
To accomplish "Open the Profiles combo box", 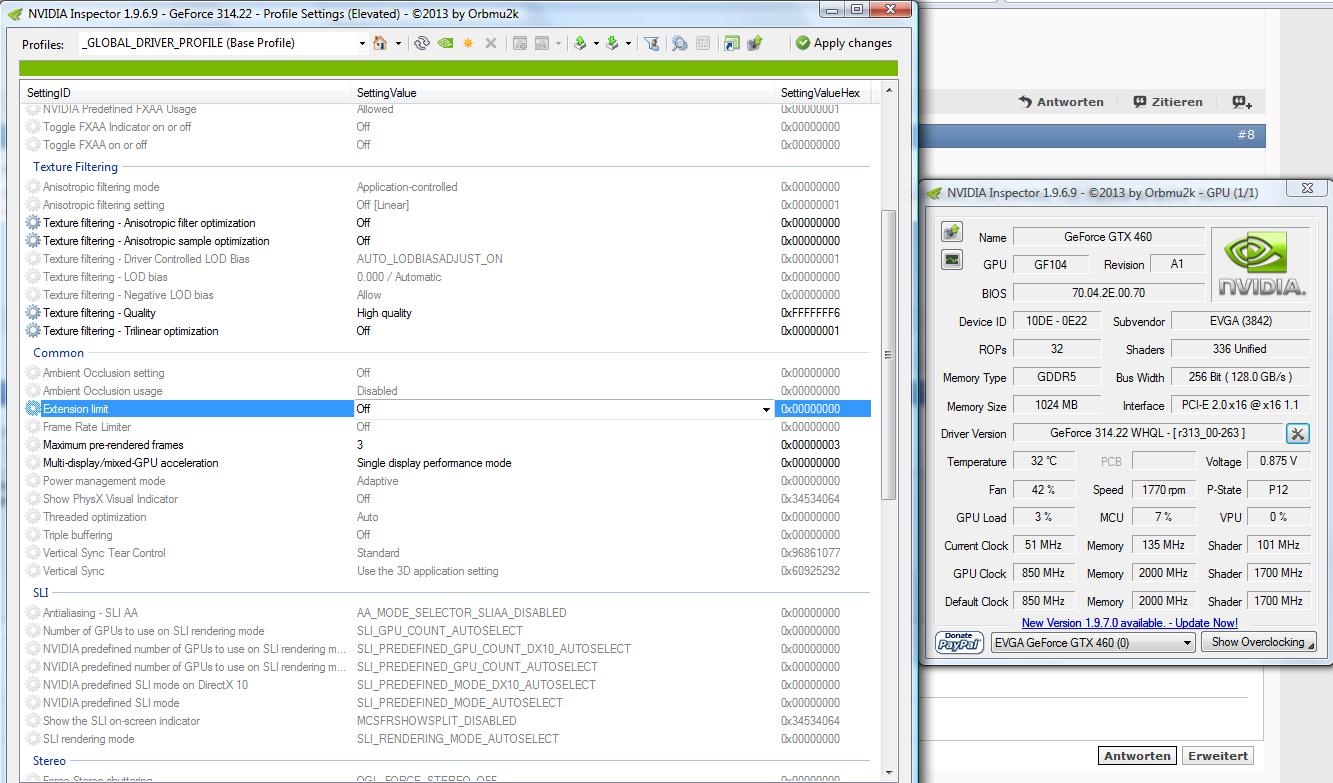I will click(224, 43).
